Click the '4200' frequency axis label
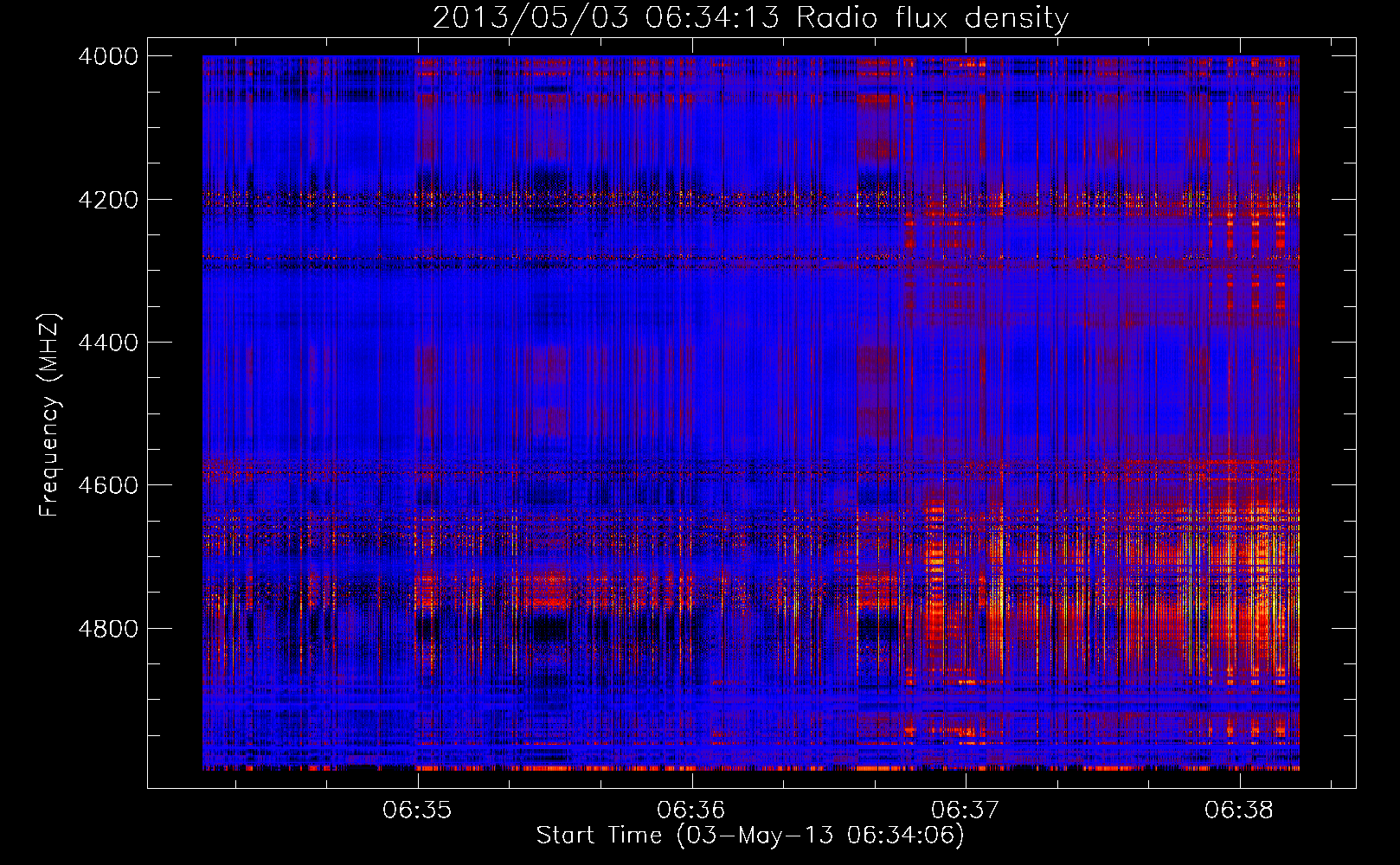The width and height of the screenshot is (1400, 865). [x=108, y=200]
